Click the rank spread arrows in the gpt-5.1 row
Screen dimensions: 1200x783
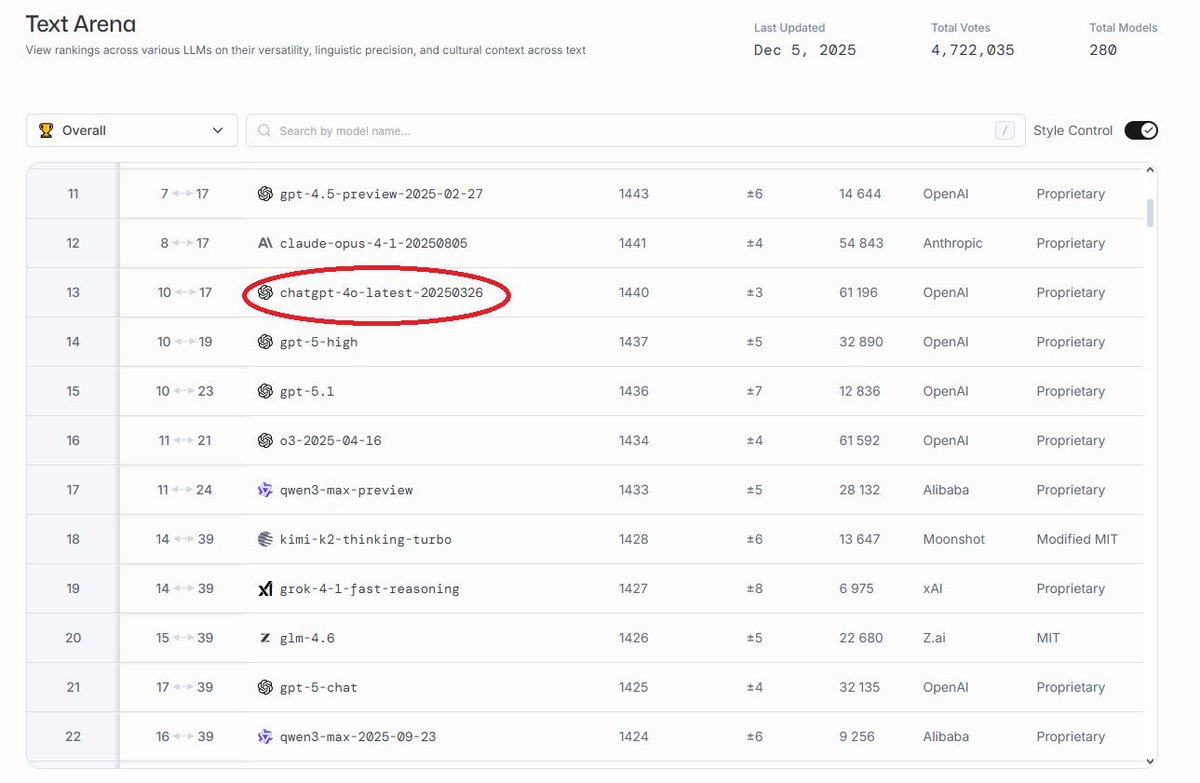coord(184,391)
